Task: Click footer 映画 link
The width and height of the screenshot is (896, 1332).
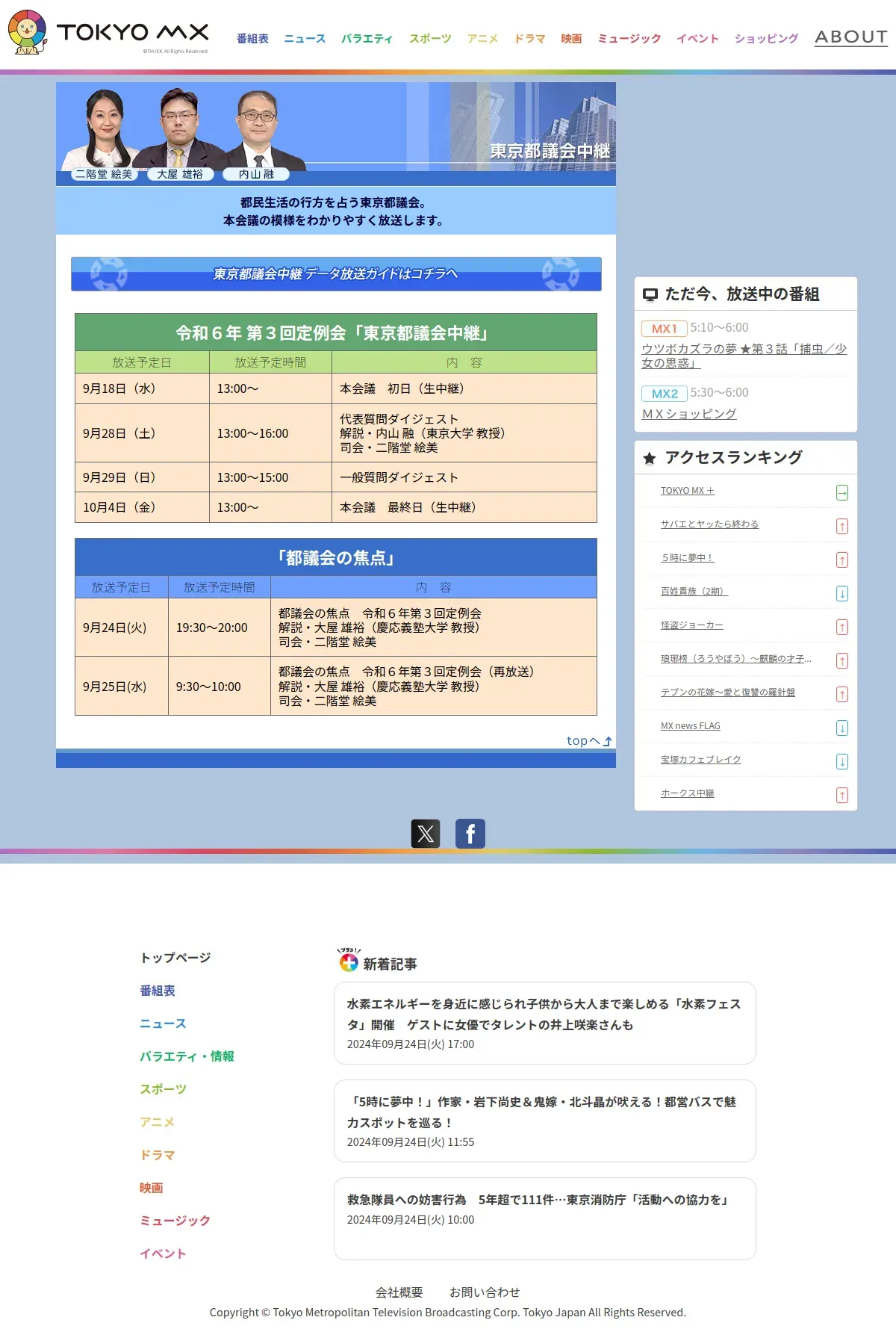Action: (x=152, y=1188)
